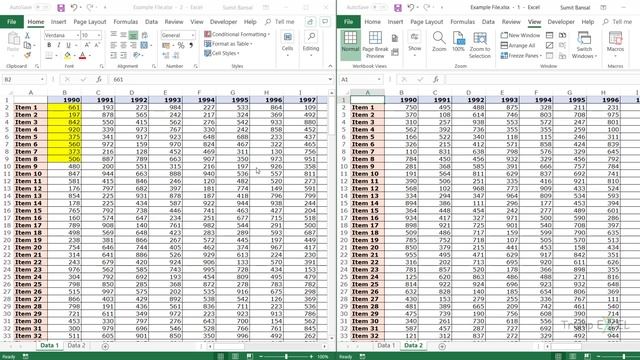Add new sheet in left window
Viewport: 640px width, 360px height.
click(105, 347)
